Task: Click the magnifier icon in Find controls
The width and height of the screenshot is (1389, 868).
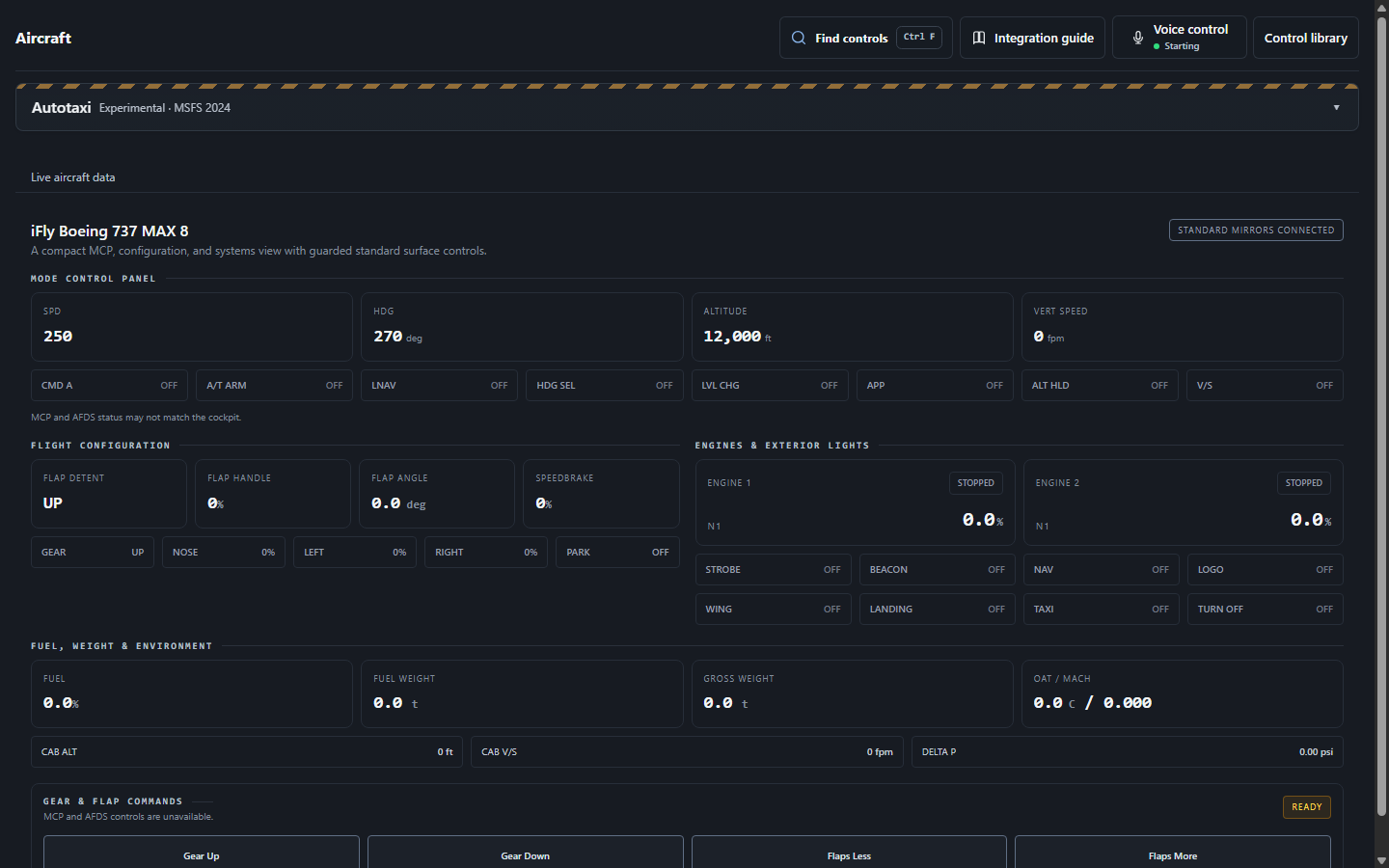Action: pyautogui.click(x=799, y=38)
